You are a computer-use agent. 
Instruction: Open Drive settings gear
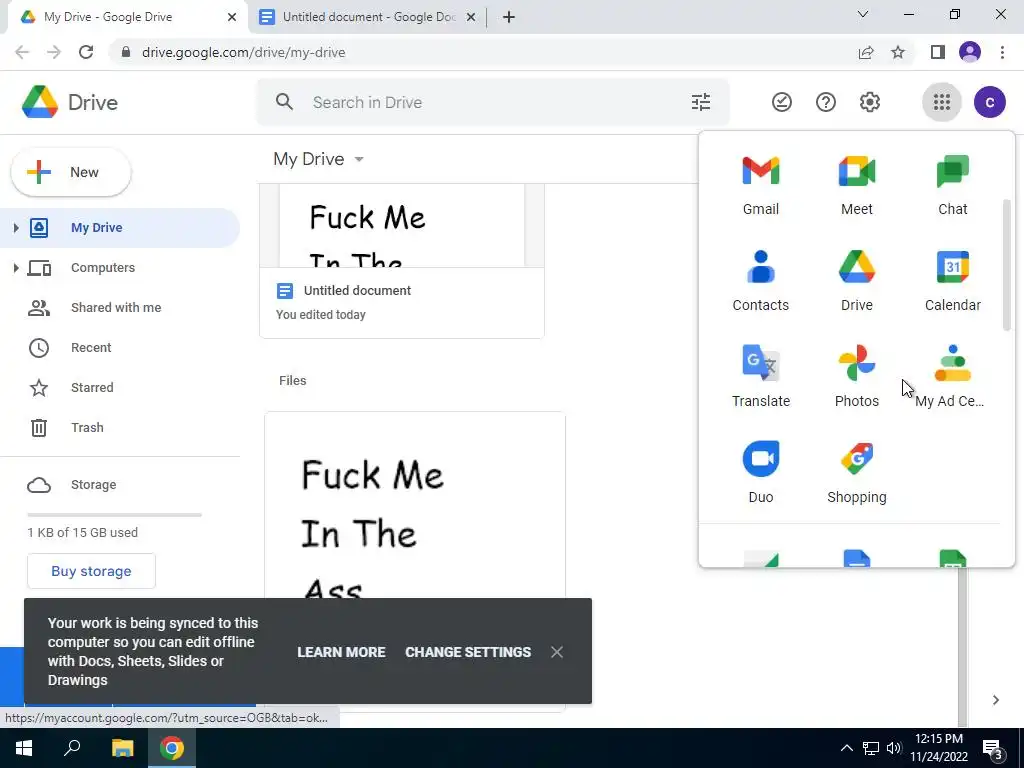[869, 102]
